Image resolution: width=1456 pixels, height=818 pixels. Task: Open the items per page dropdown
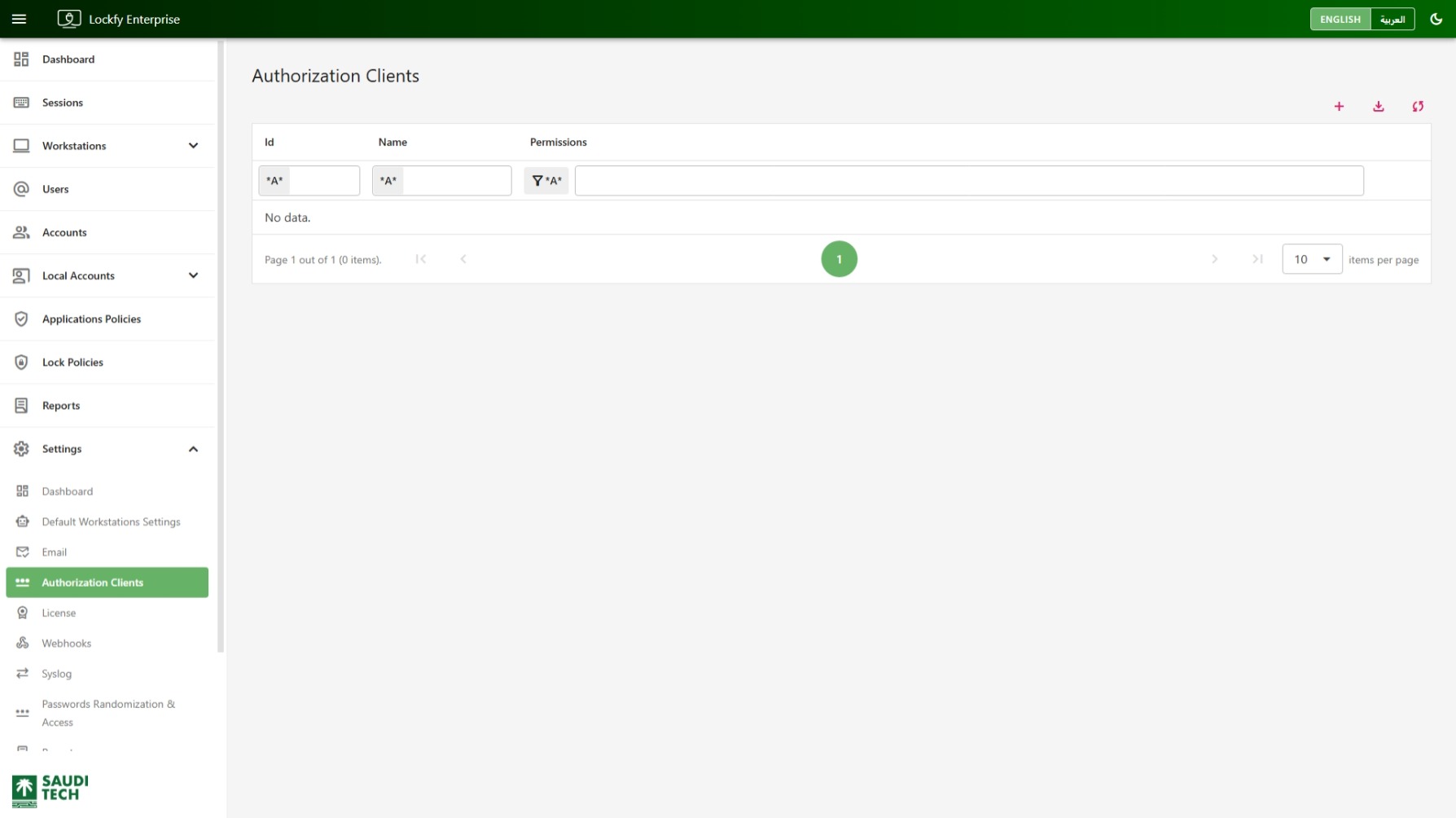tap(1312, 259)
